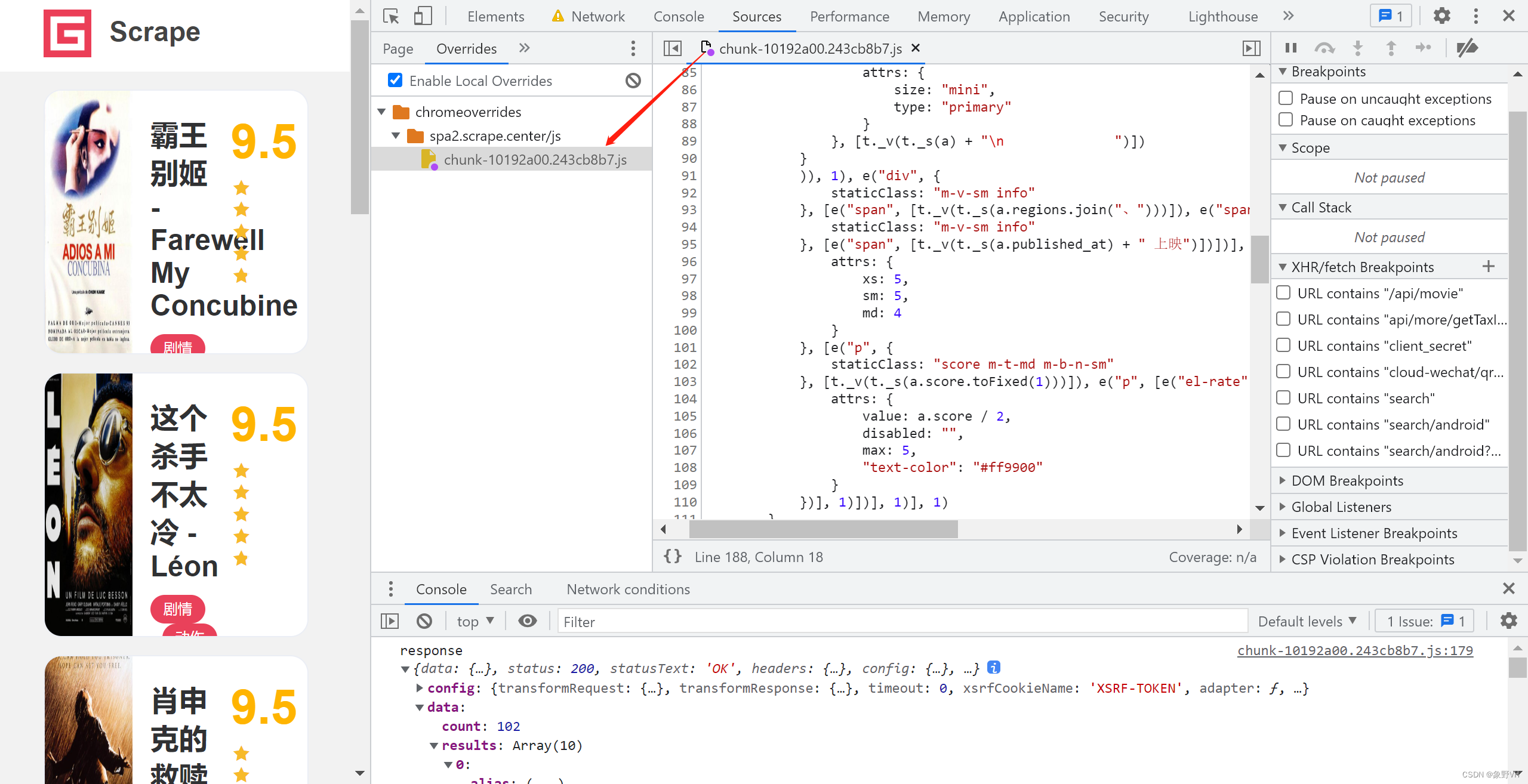1528x784 pixels.
Task: Close the DevTools panel
Action: (x=1508, y=16)
